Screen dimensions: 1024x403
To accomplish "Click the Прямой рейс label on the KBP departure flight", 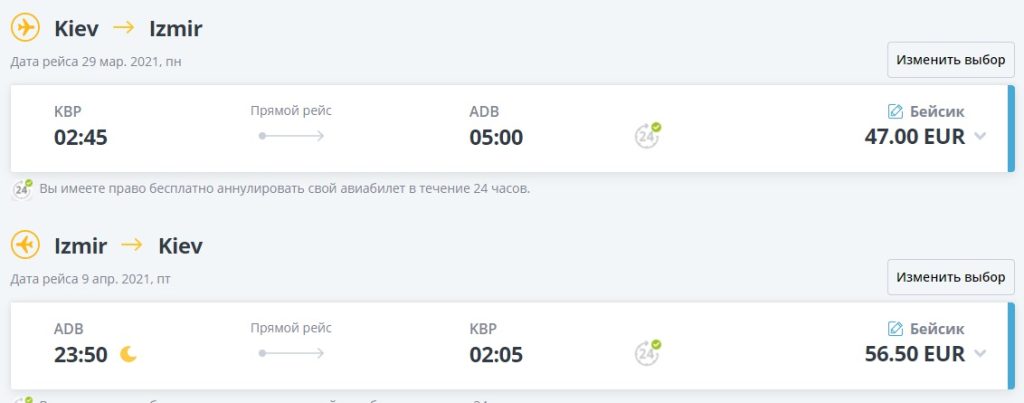I will click(291, 111).
